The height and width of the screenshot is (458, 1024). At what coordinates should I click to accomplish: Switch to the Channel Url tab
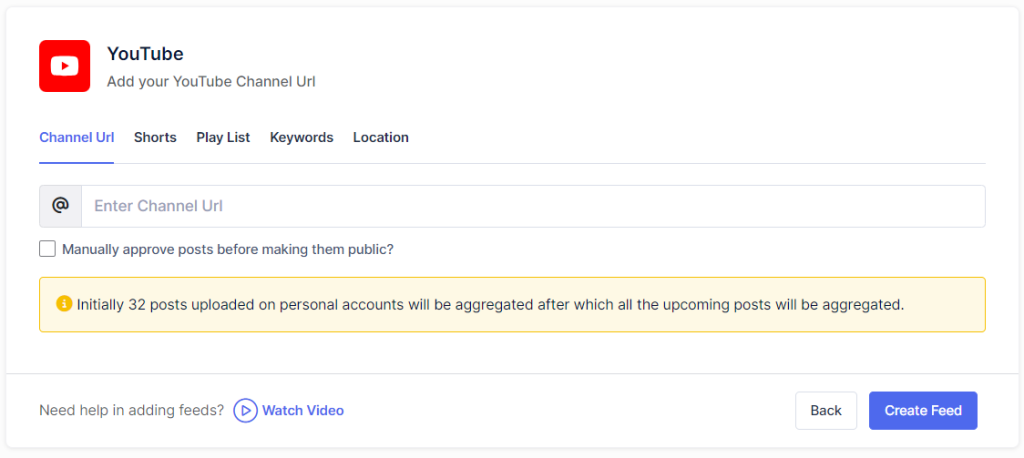coord(76,137)
